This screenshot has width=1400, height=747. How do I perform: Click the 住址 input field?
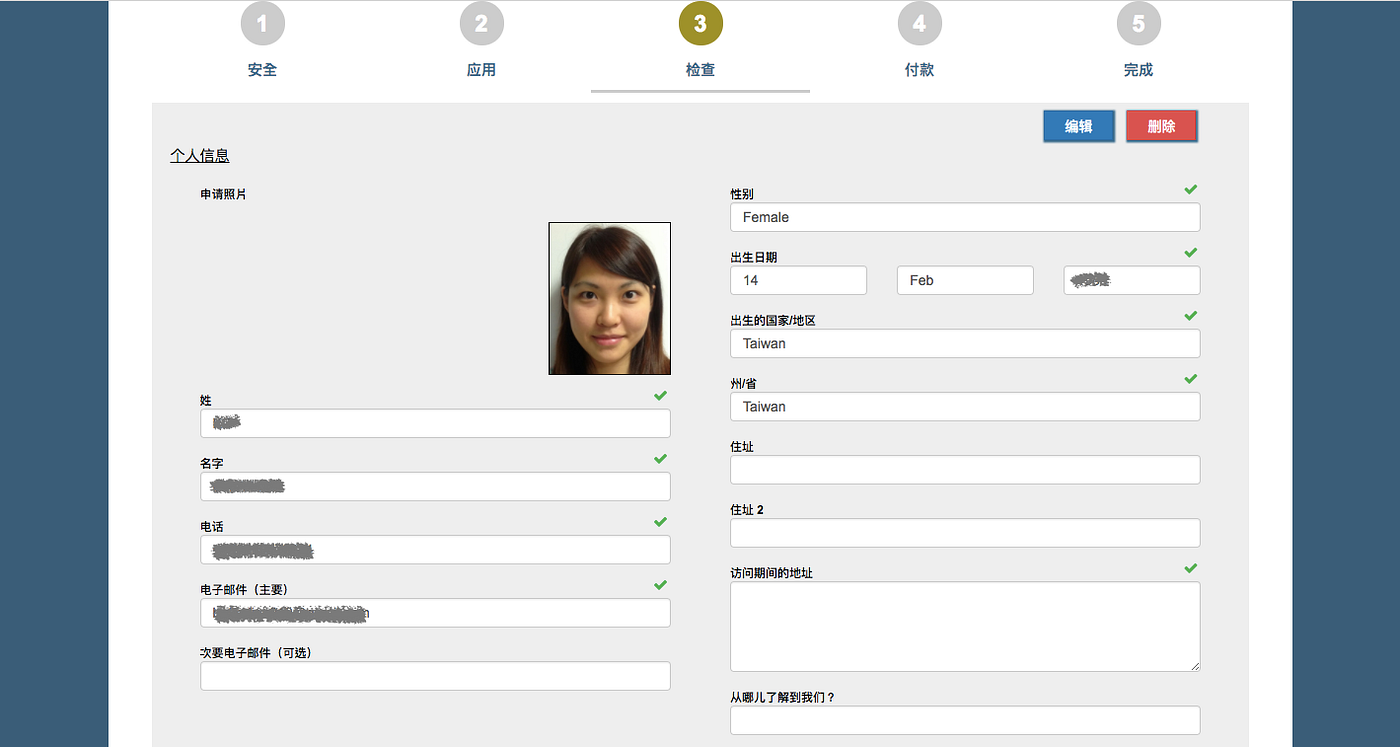[965, 470]
